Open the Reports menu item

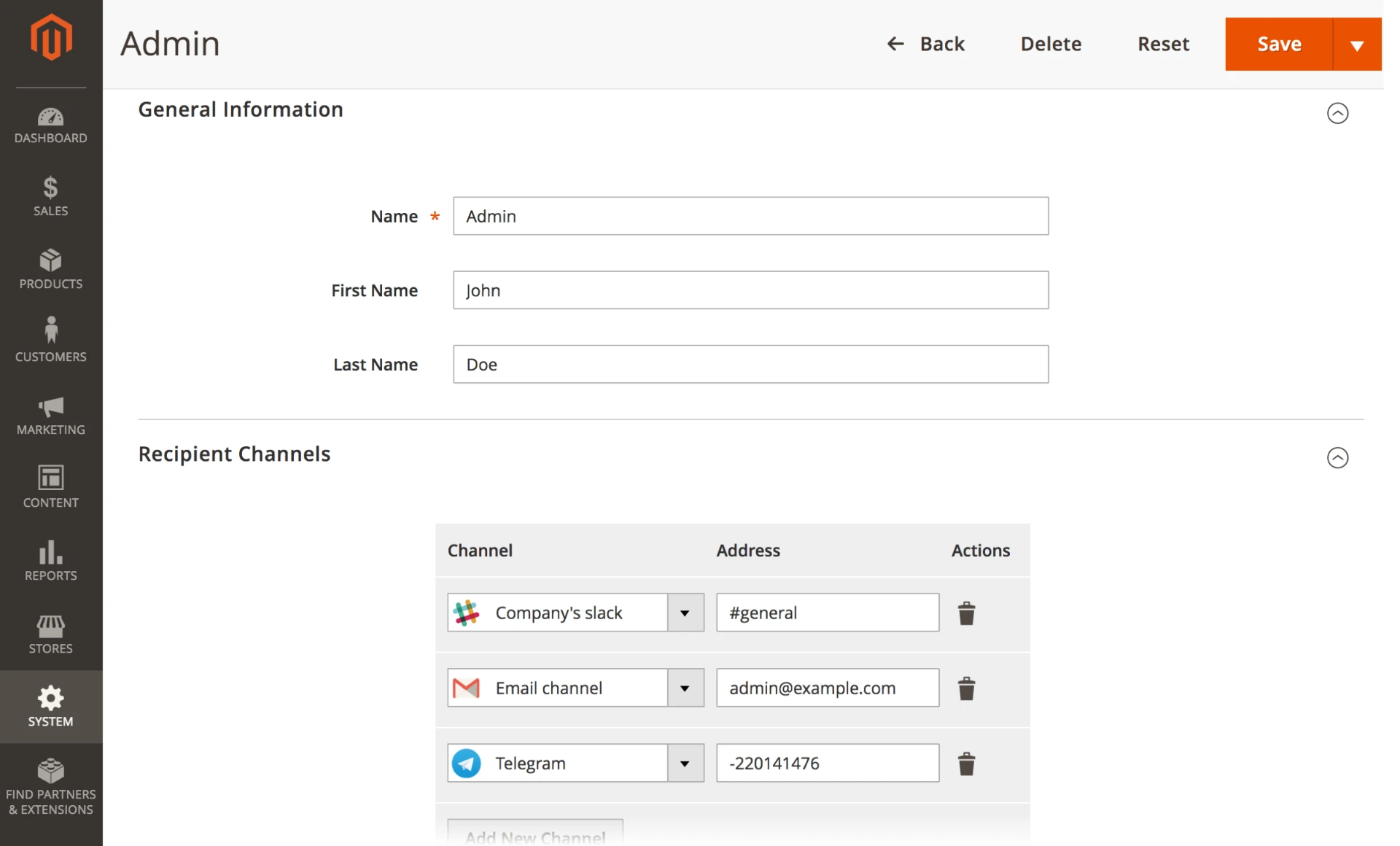51,561
